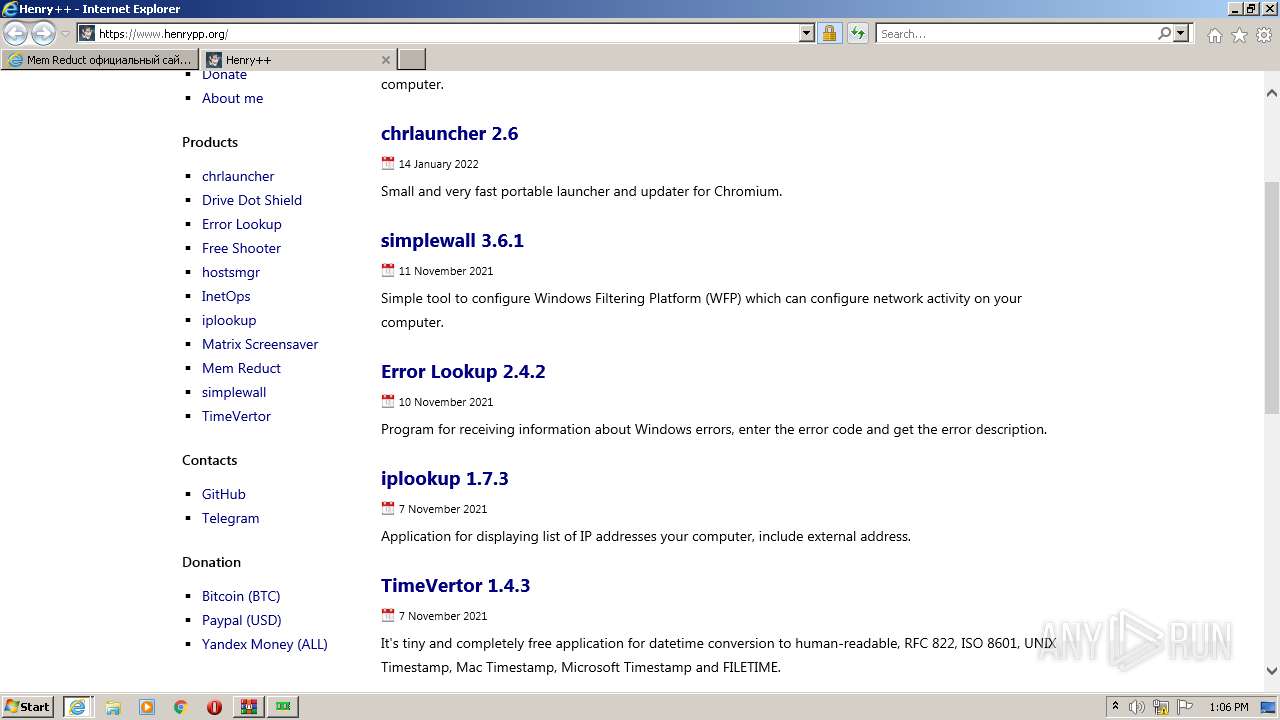Open Windows Explorer folder taskbar icon
The image size is (1280, 720).
pyautogui.click(x=113, y=707)
